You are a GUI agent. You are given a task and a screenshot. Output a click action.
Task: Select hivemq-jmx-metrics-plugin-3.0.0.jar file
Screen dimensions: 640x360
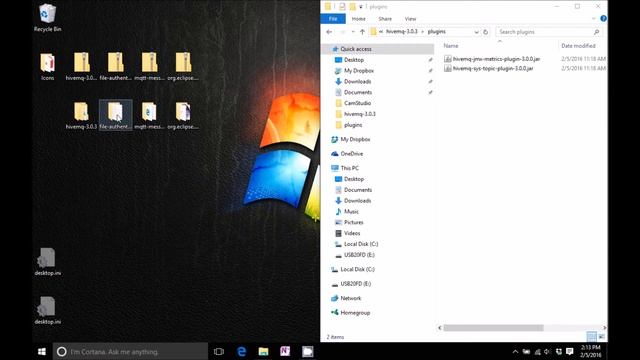[x=492, y=59]
